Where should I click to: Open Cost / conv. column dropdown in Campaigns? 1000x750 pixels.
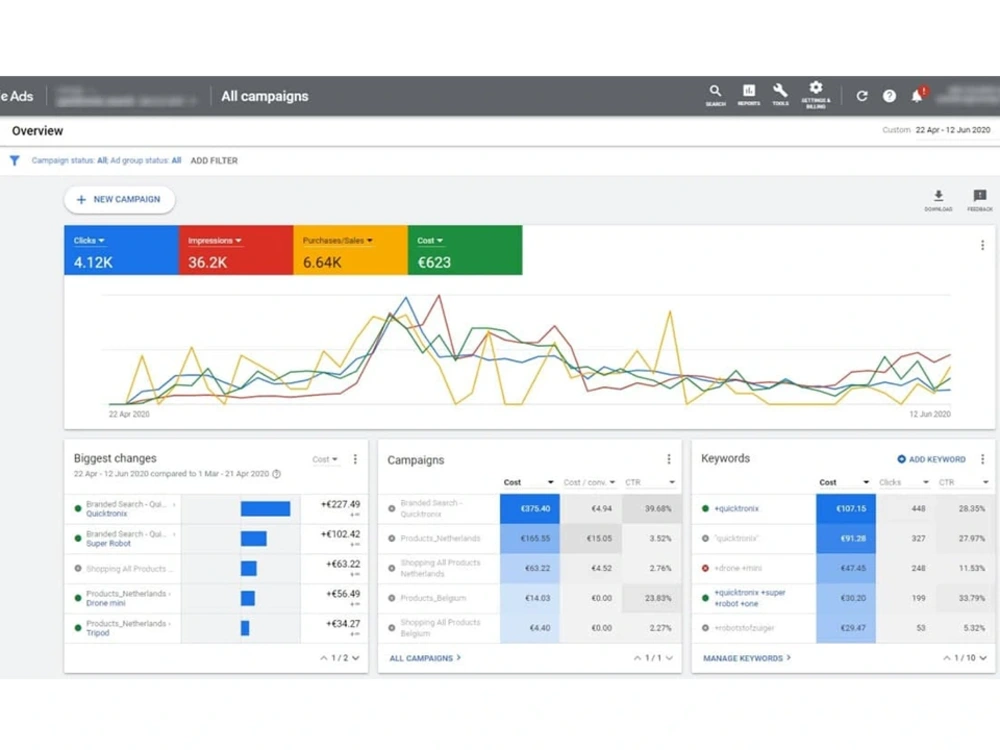pyautogui.click(x=589, y=482)
